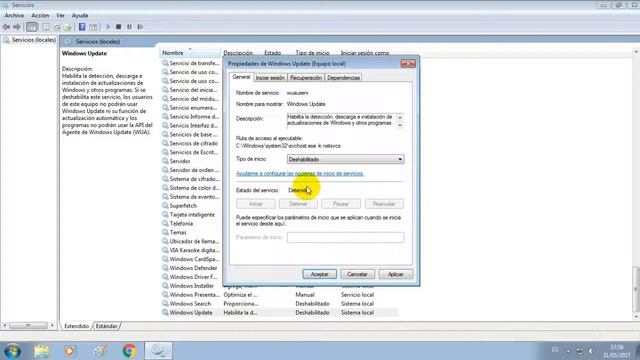The height and width of the screenshot is (360, 640).
Task: Click the Restart Service icon in toolbar
Action: pyautogui.click(x=140, y=27)
